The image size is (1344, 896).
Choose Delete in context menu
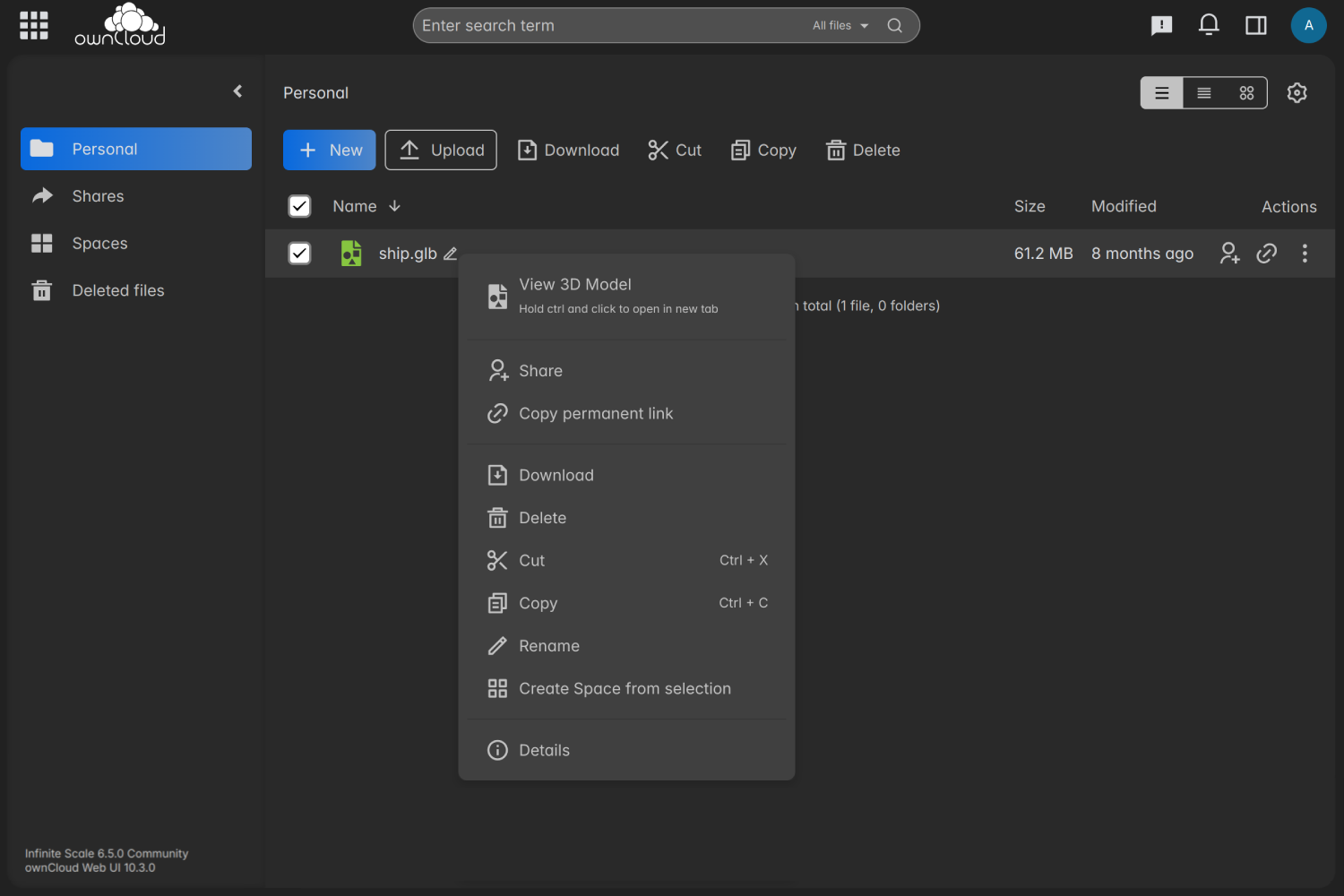[626, 518]
